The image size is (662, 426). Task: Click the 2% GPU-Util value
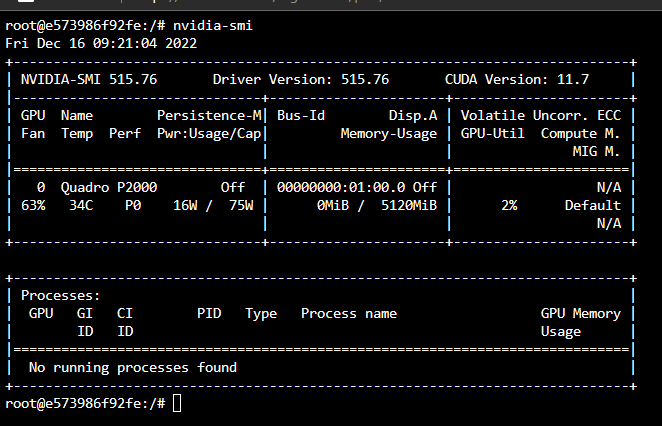[509, 205]
